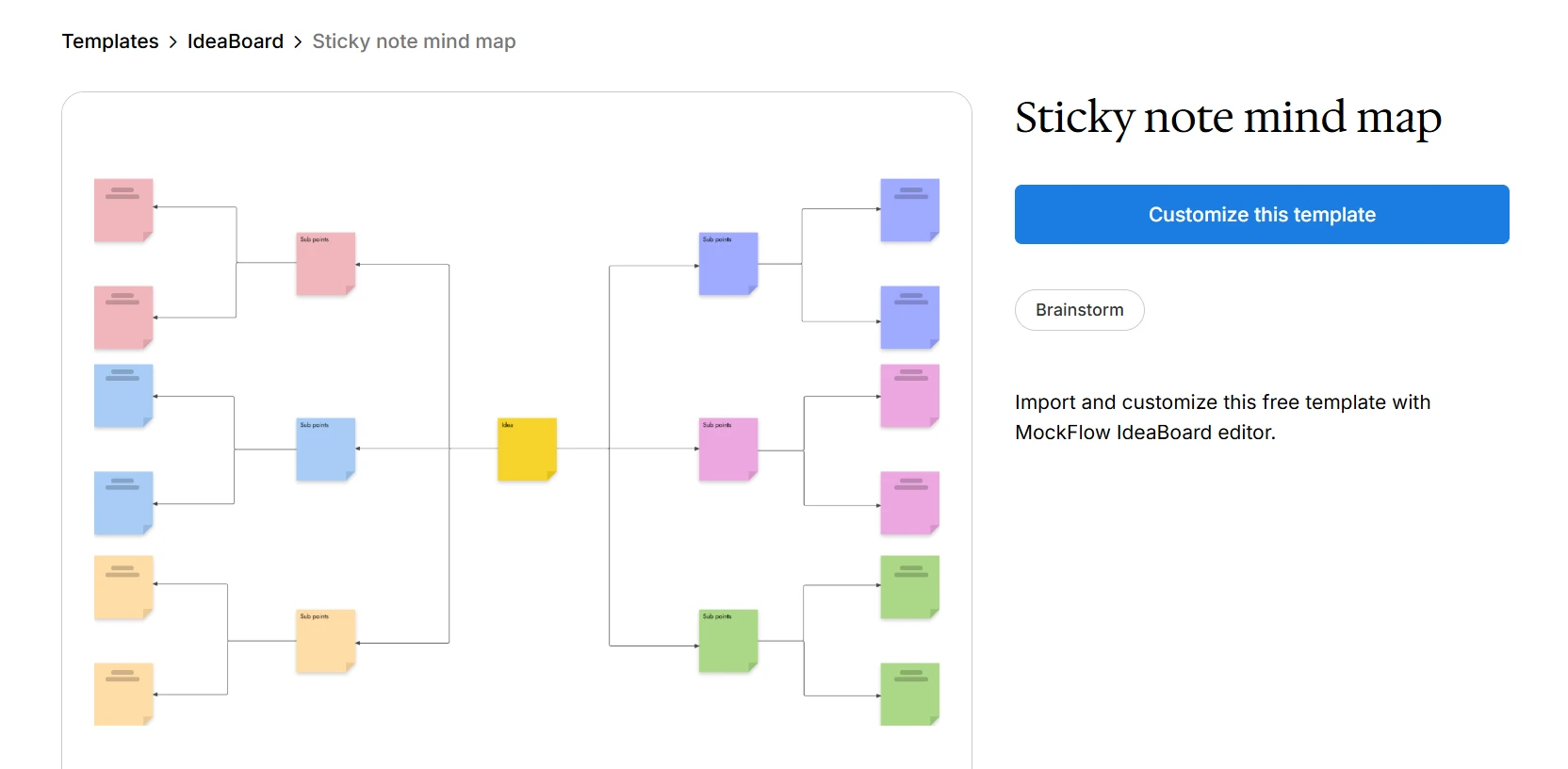This screenshot has height=769, width=1568.
Task: Navigate to Templates via breadcrumb
Action: (109, 41)
